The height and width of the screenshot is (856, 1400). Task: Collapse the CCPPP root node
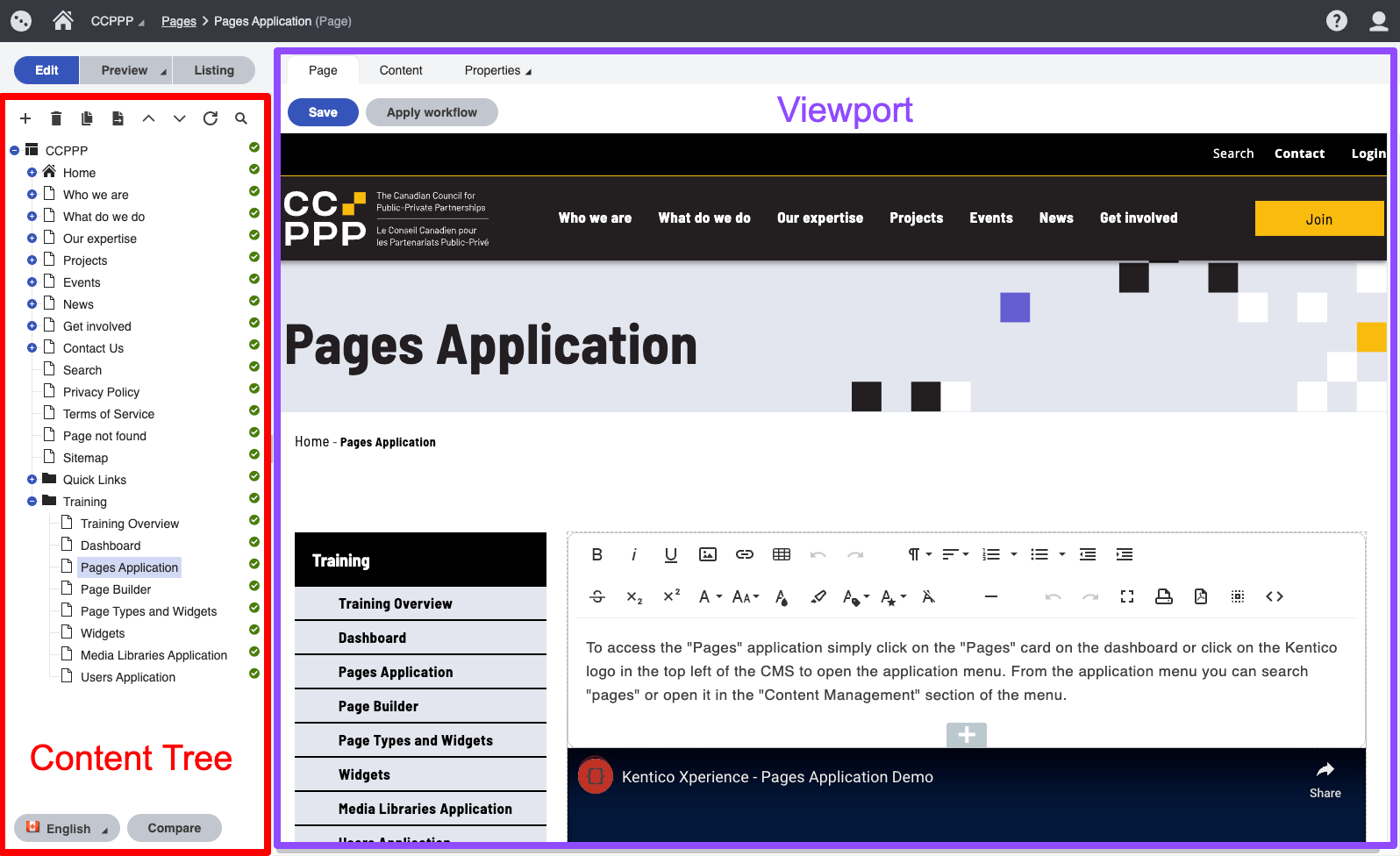[x=14, y=151]
